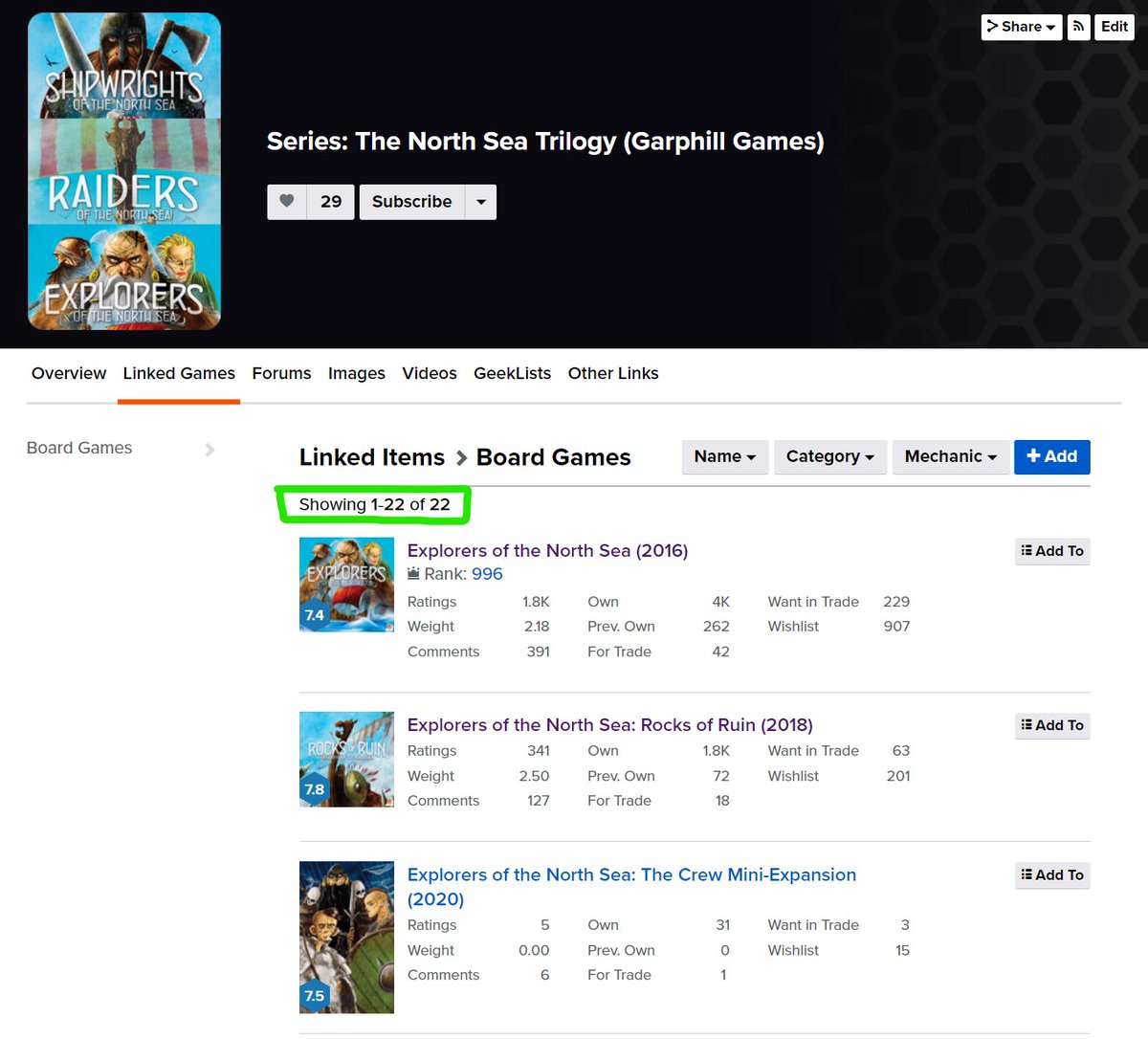
Task: Click the Edit button
Action: coord(1114,27)
